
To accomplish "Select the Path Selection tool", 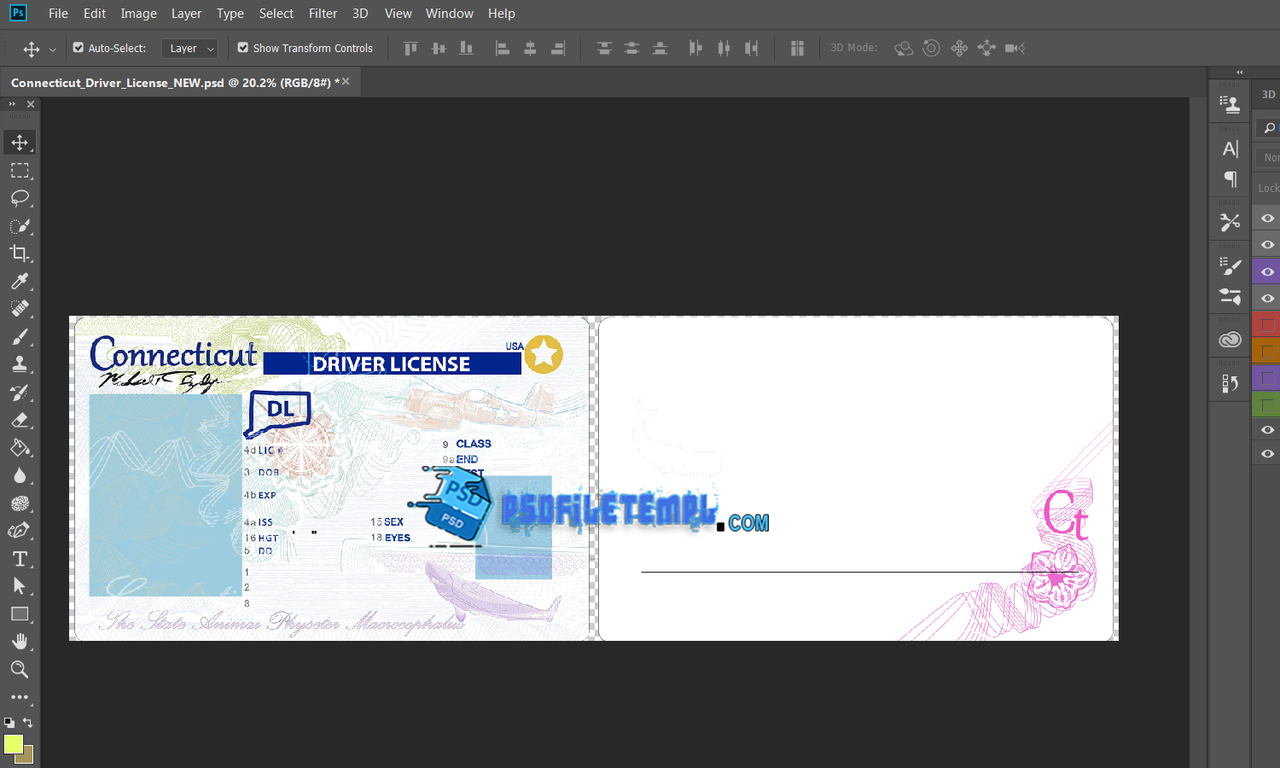I will [x=19, y=586].
